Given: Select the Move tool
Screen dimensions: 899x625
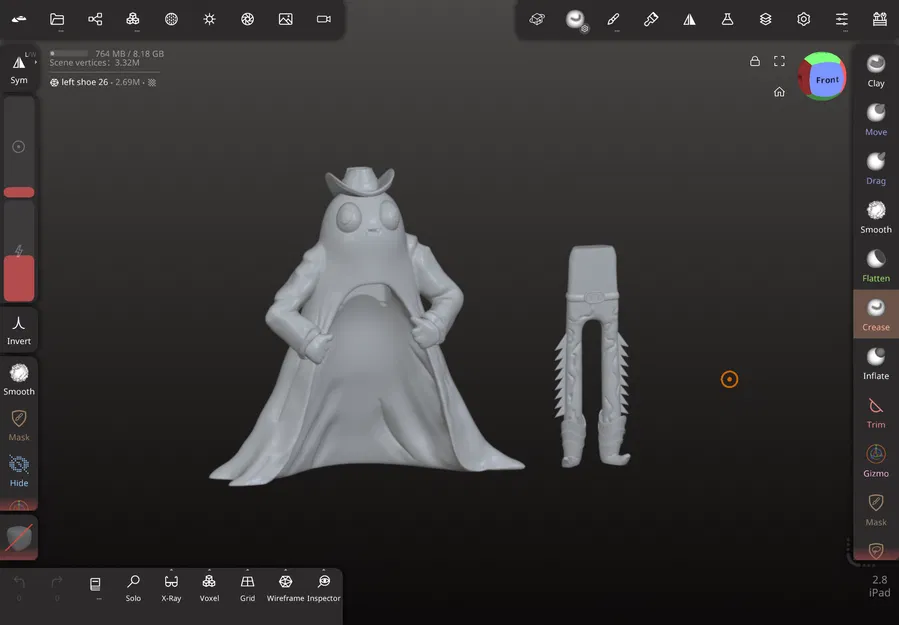Looking at the screenshot, I should [x=875, y=118].
